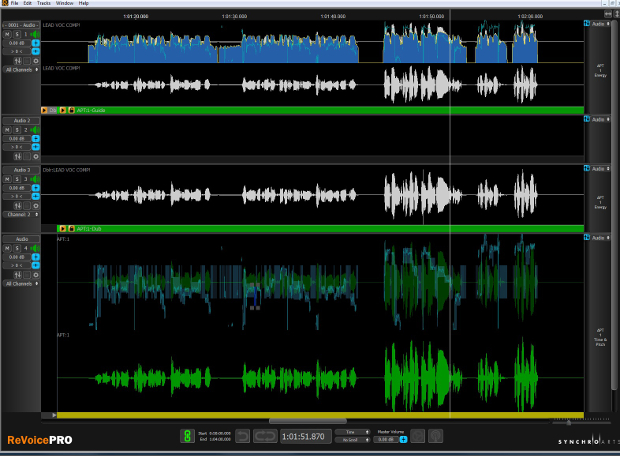Click the play arrow on the yellow output bar
Screen dimensions: 620x456
click(54, 415)
